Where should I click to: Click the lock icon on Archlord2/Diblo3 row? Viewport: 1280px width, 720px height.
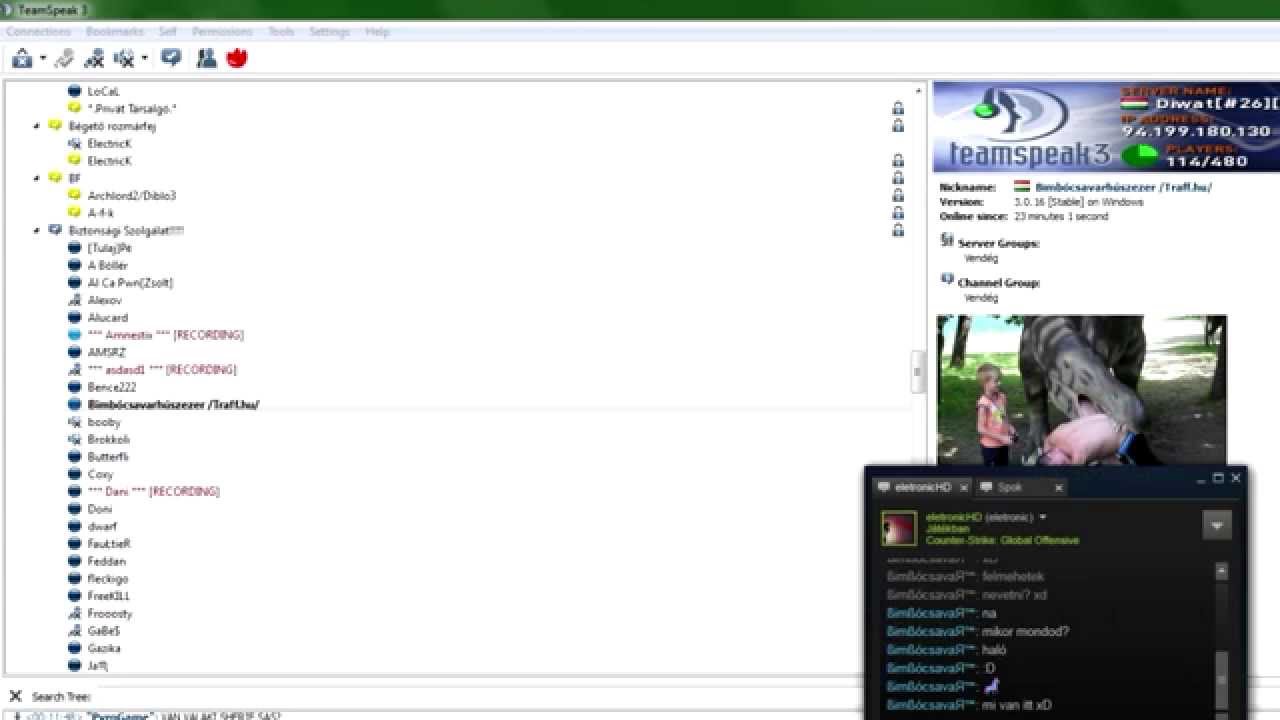898,195
